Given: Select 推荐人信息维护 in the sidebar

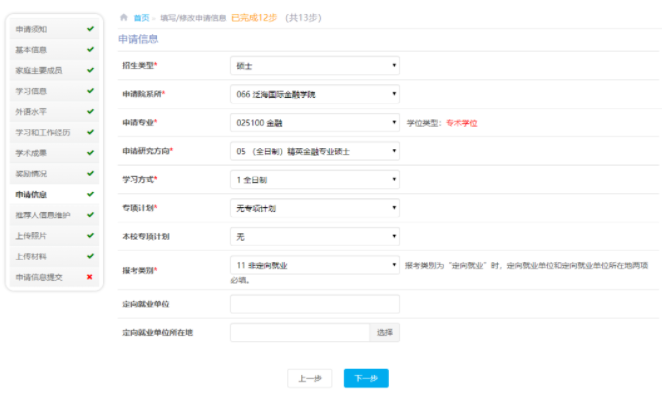Looking at the screenshot, I should 44,215.
